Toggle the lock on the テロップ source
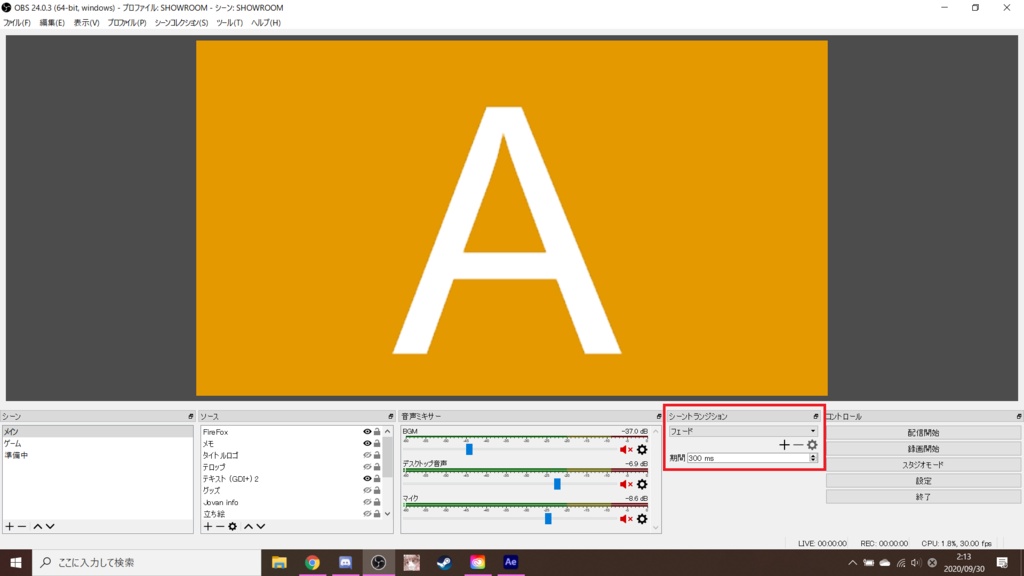Viewport: 1024px width, 576px height. tap(377, 467)
